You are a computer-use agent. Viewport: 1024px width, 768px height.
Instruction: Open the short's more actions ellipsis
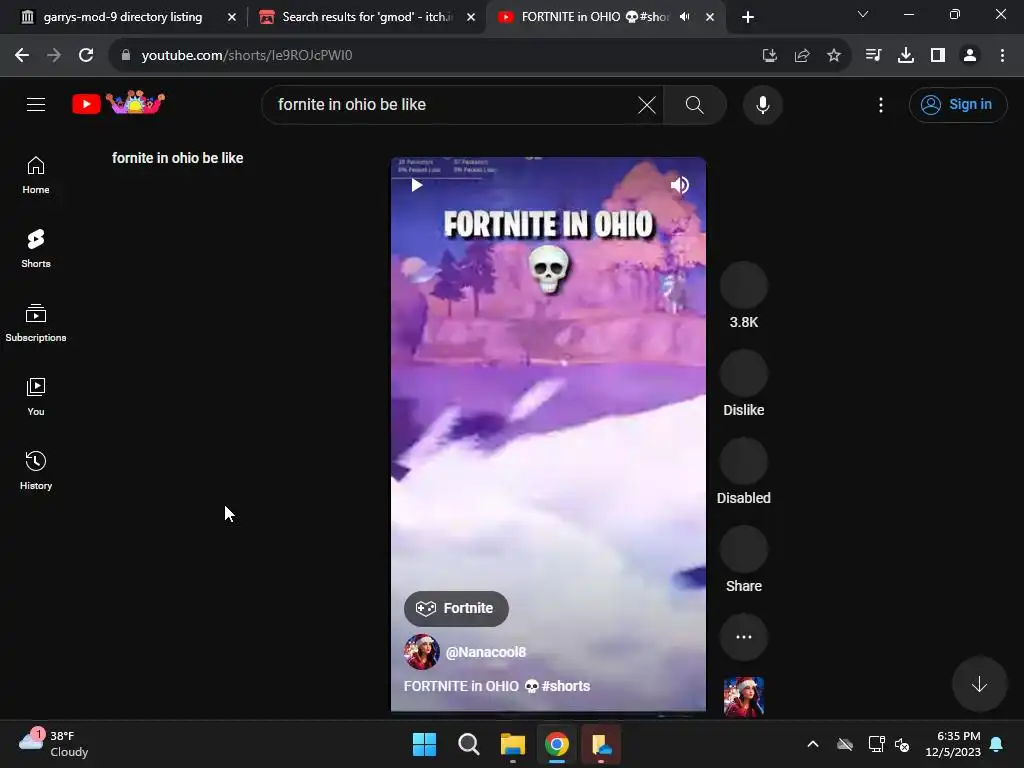tap(743, 637)
